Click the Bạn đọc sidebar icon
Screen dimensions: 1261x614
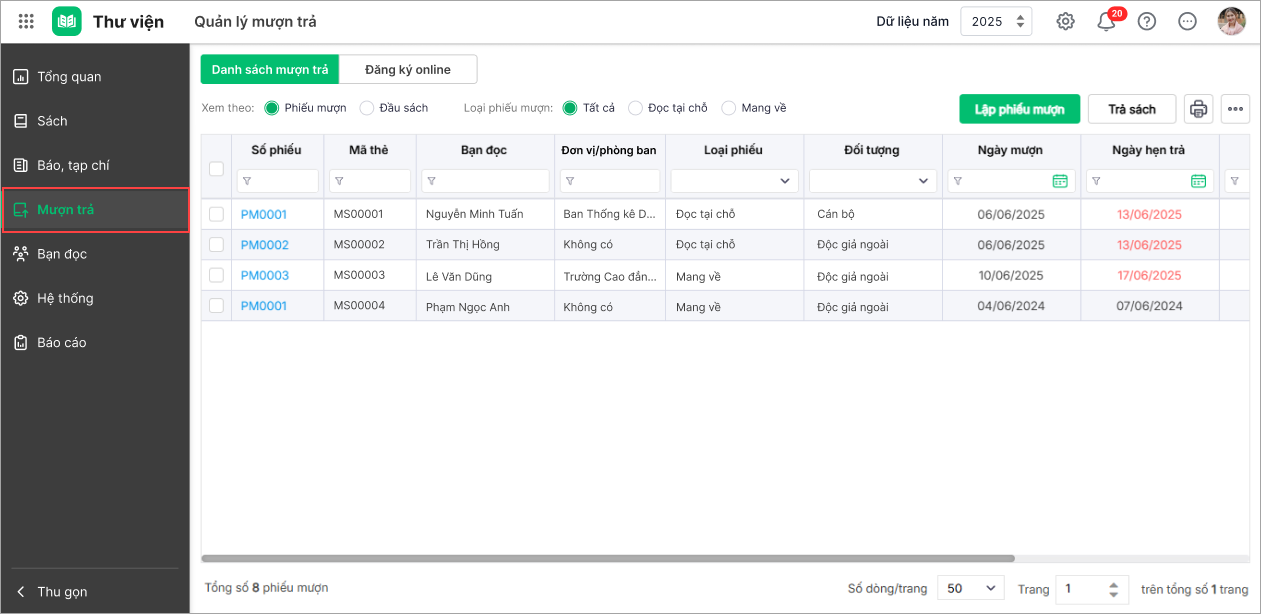click(20, 254)
